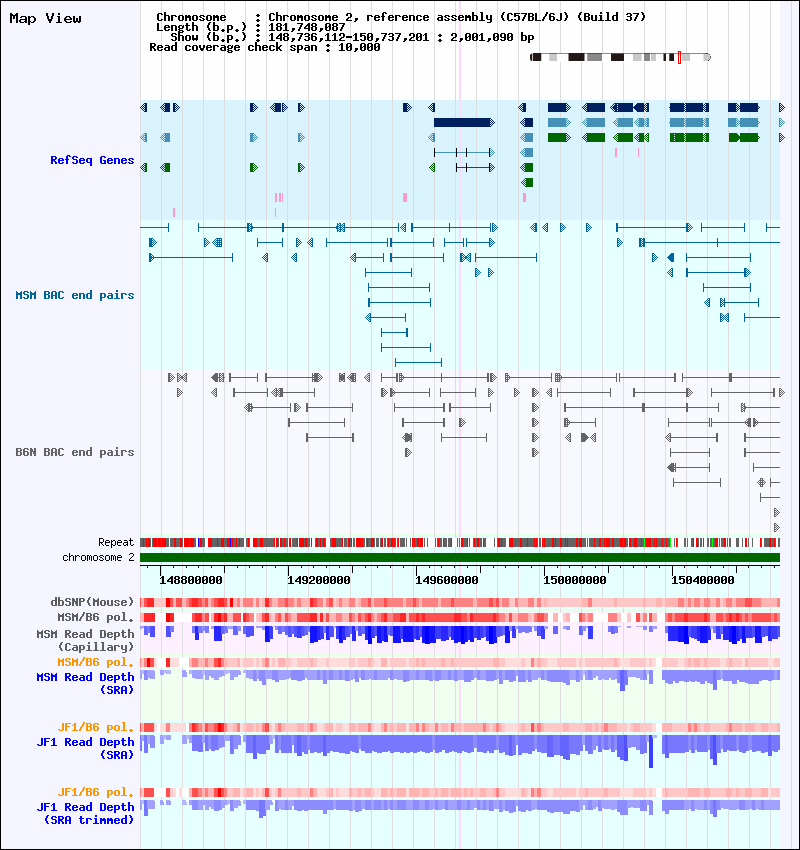The image size is (800, 850).
Task: Click the 149600000 axis coordinate
Action: pyautogui.click(x=447, y=580)
